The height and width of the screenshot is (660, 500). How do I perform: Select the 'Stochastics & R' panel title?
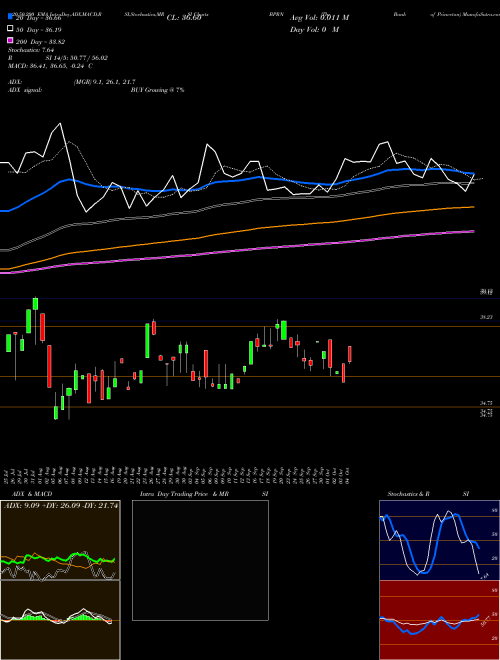(408, 494)
